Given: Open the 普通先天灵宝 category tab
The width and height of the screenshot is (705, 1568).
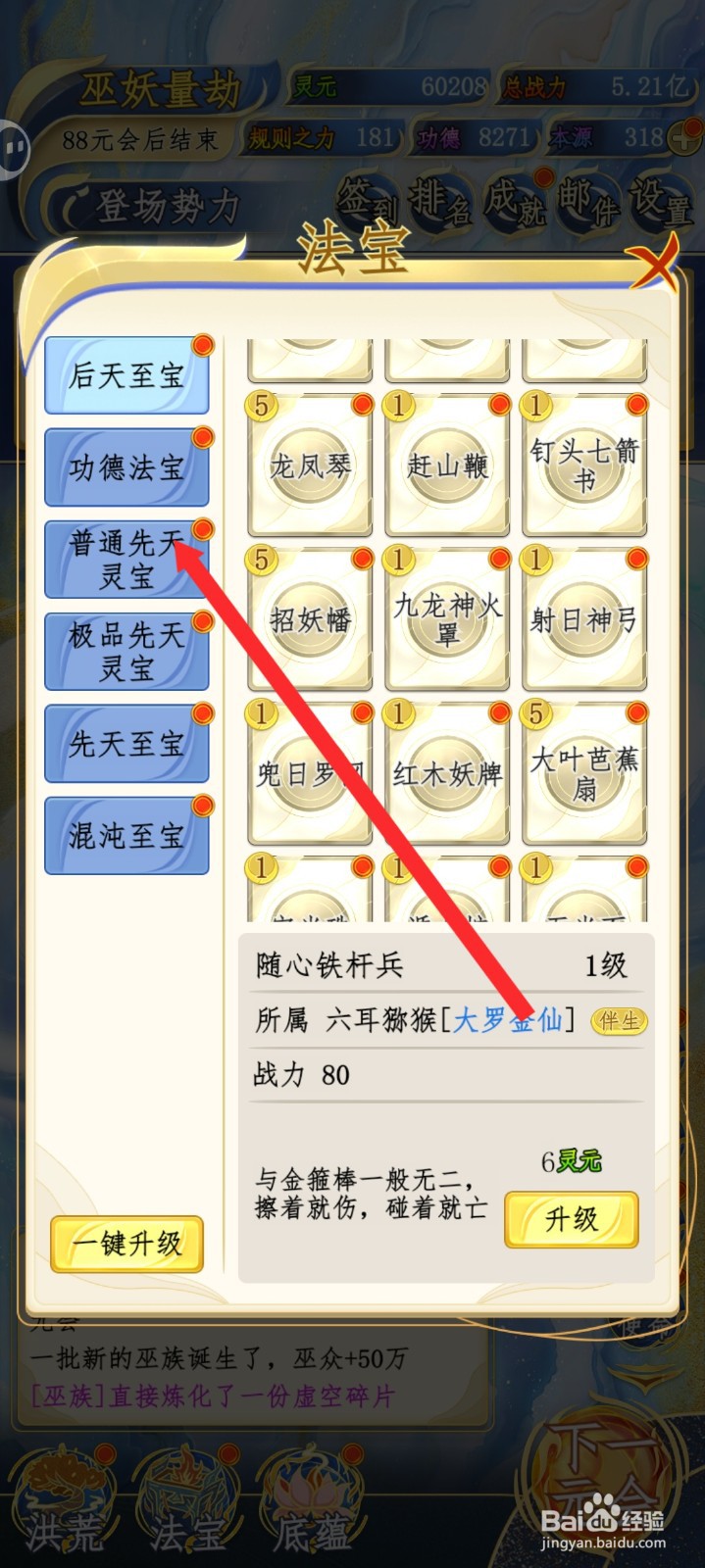Looking at the screenshot, I should click(x=126, y=560).
